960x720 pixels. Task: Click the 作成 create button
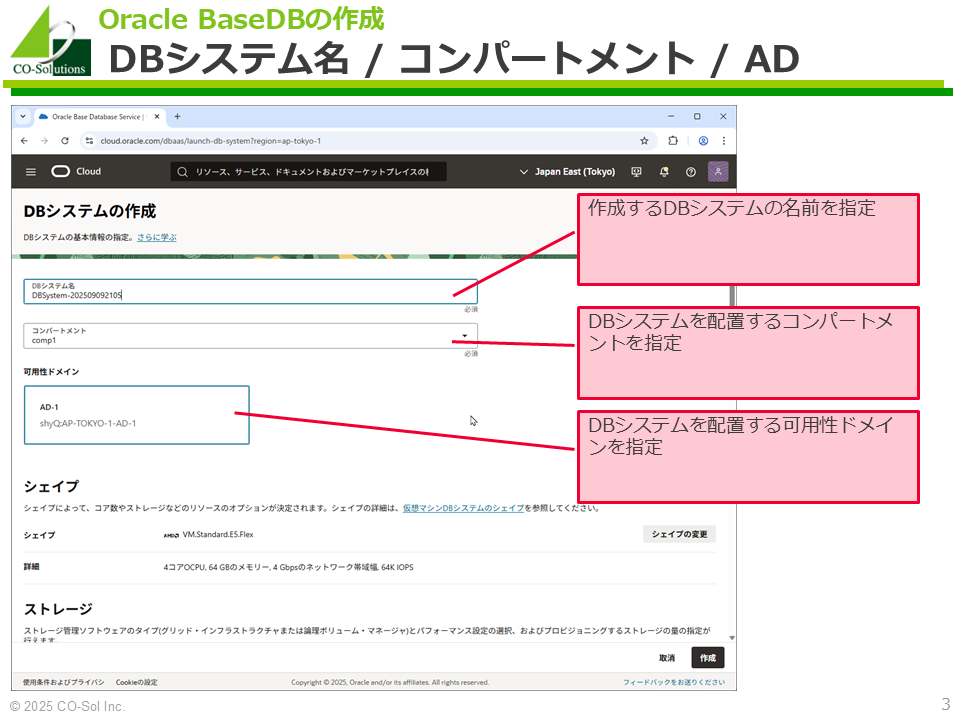coord(708,658)
